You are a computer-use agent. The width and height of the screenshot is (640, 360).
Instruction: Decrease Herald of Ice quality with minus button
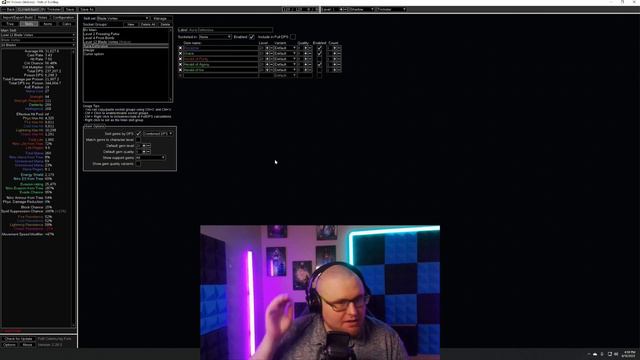point(310,70)
